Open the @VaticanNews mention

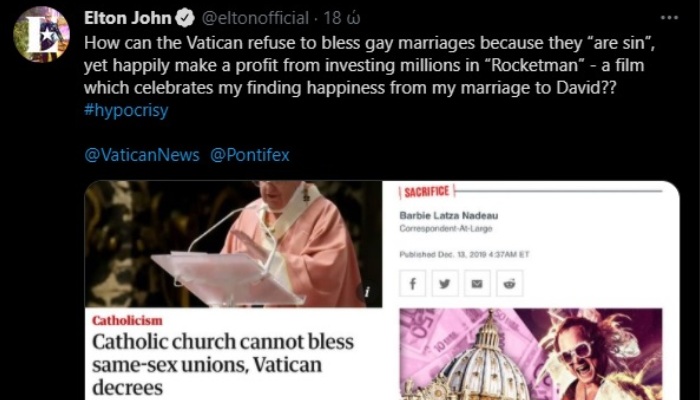142,155
